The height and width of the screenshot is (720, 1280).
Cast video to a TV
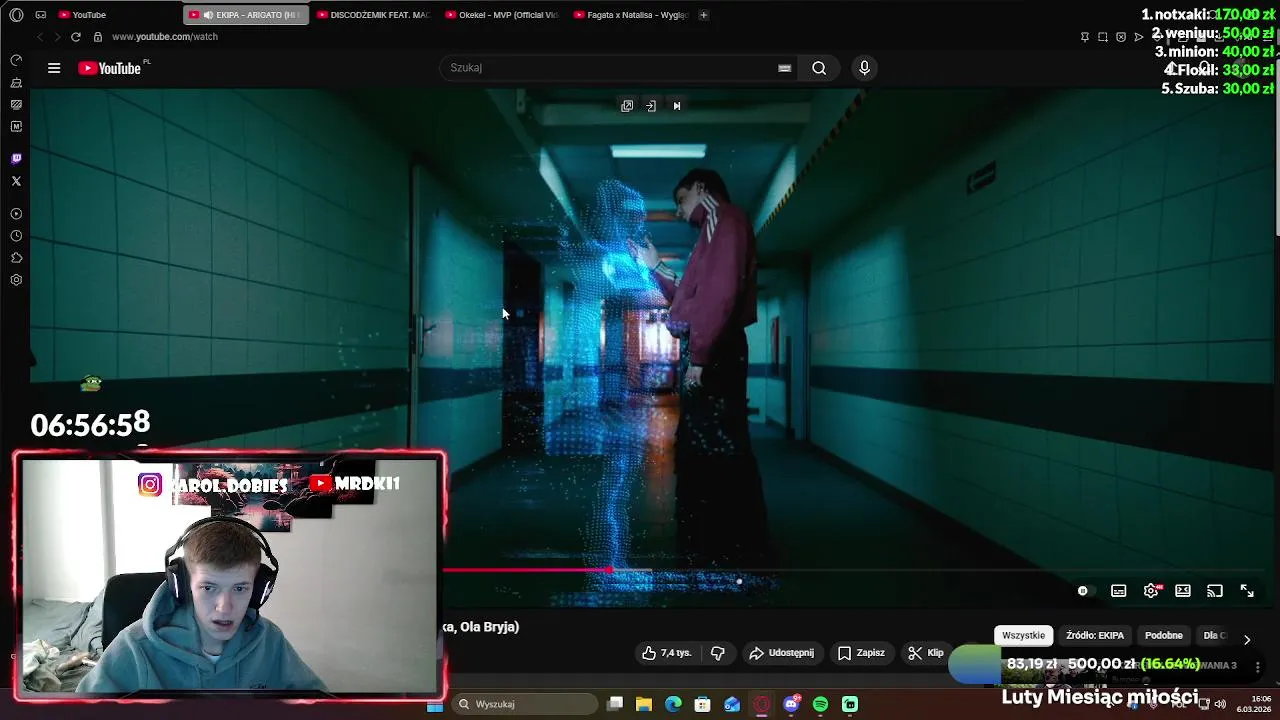[x=1215, y=591]
